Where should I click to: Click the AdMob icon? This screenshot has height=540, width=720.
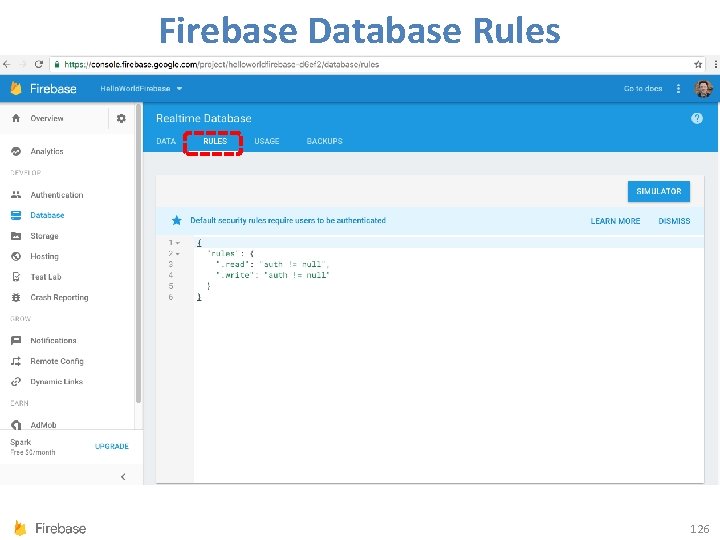(x=16, y=425)
